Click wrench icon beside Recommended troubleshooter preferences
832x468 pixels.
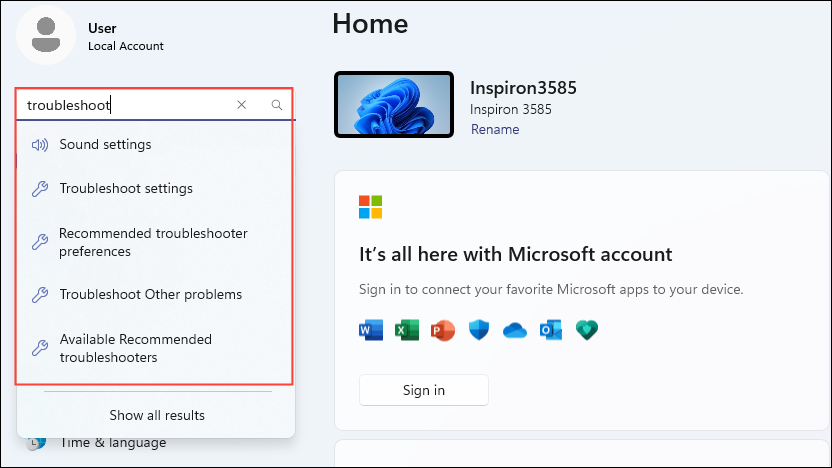[x=40, y=242]
